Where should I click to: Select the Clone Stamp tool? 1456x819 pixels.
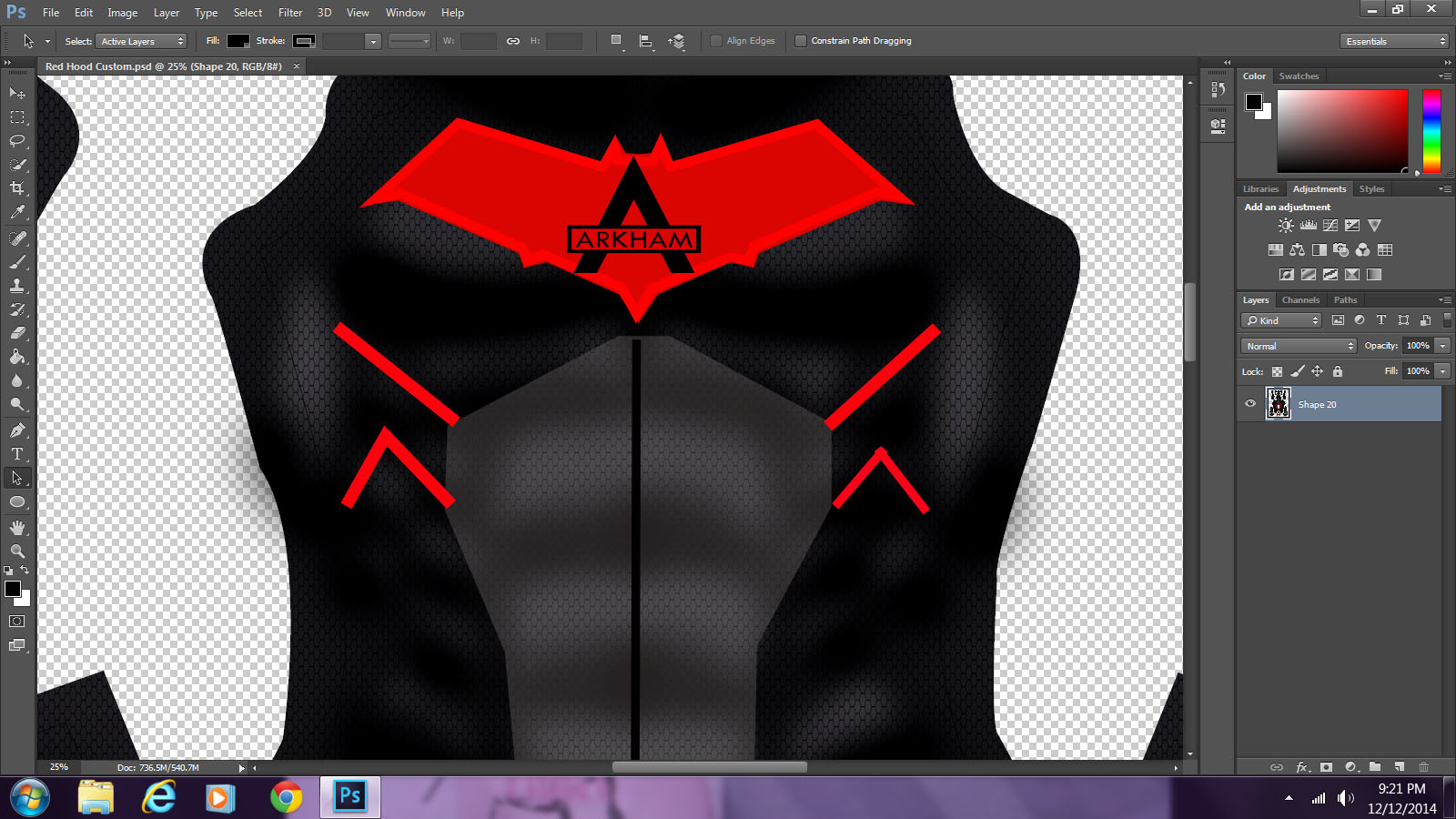17,286
